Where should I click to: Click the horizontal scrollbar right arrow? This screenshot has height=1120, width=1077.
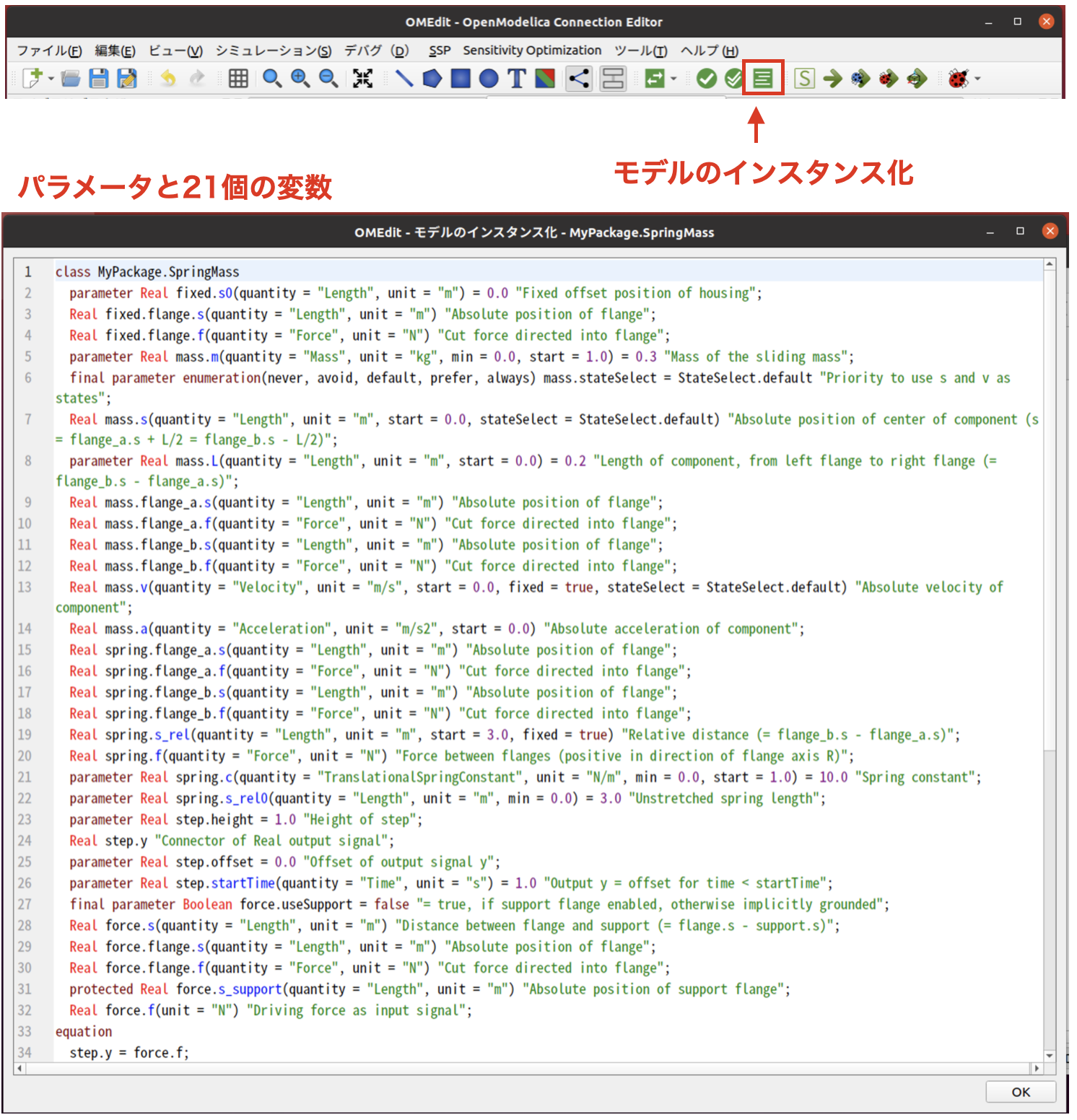1037,1068
